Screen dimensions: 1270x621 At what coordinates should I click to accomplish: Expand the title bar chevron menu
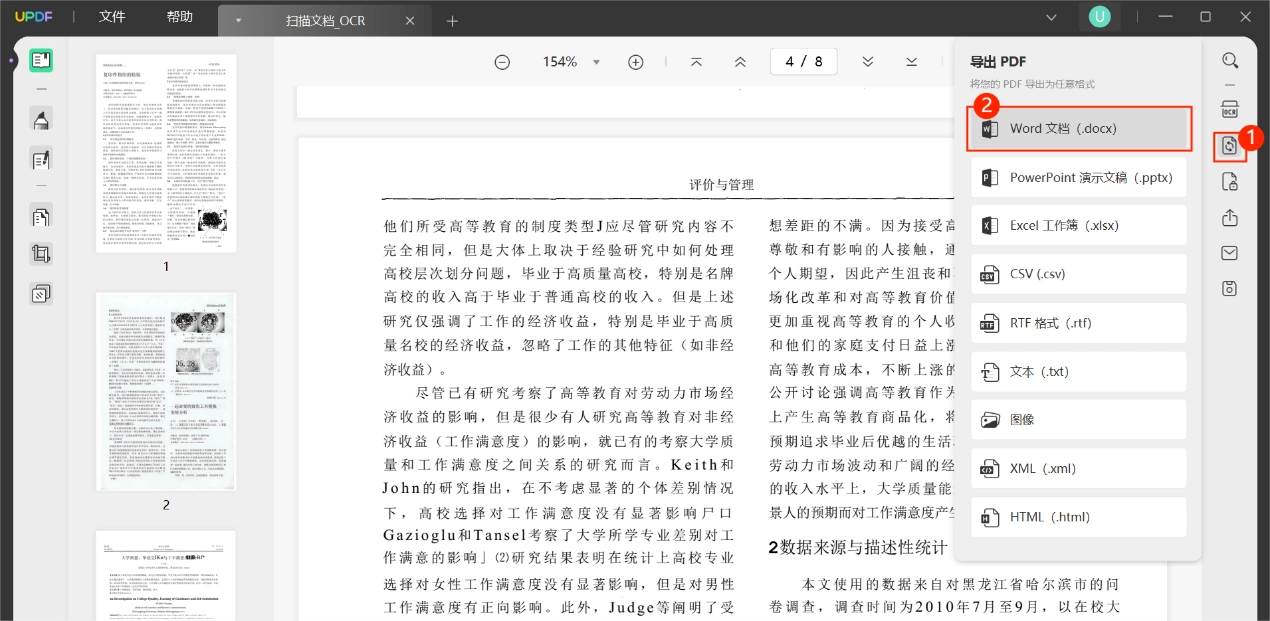(x=1051, y=17)
